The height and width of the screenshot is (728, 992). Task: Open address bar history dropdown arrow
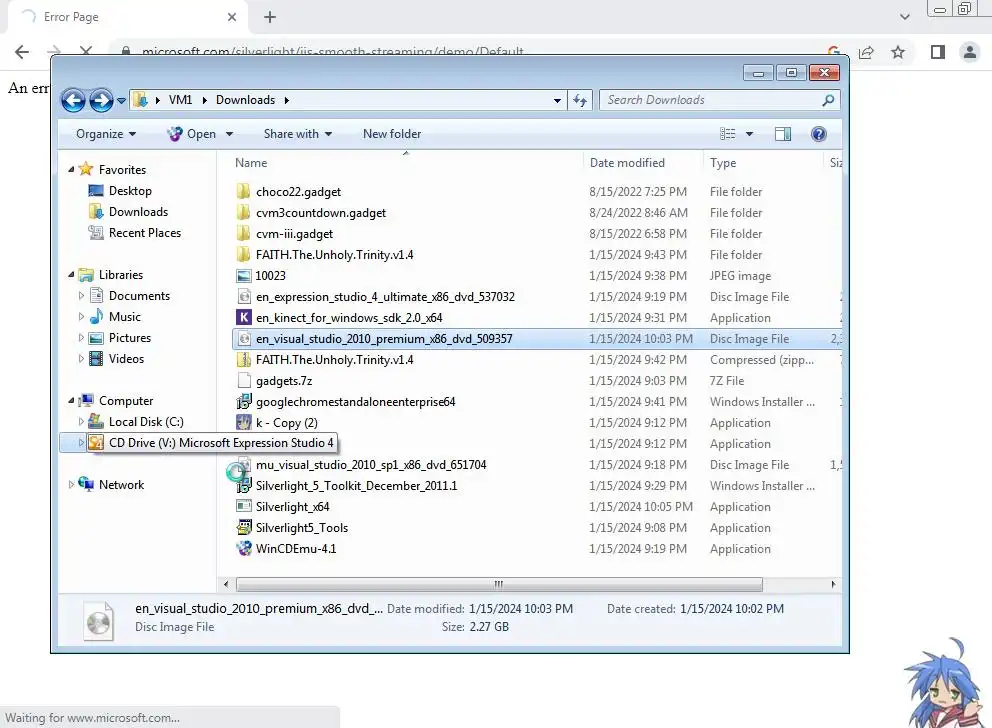pos(557,100)
